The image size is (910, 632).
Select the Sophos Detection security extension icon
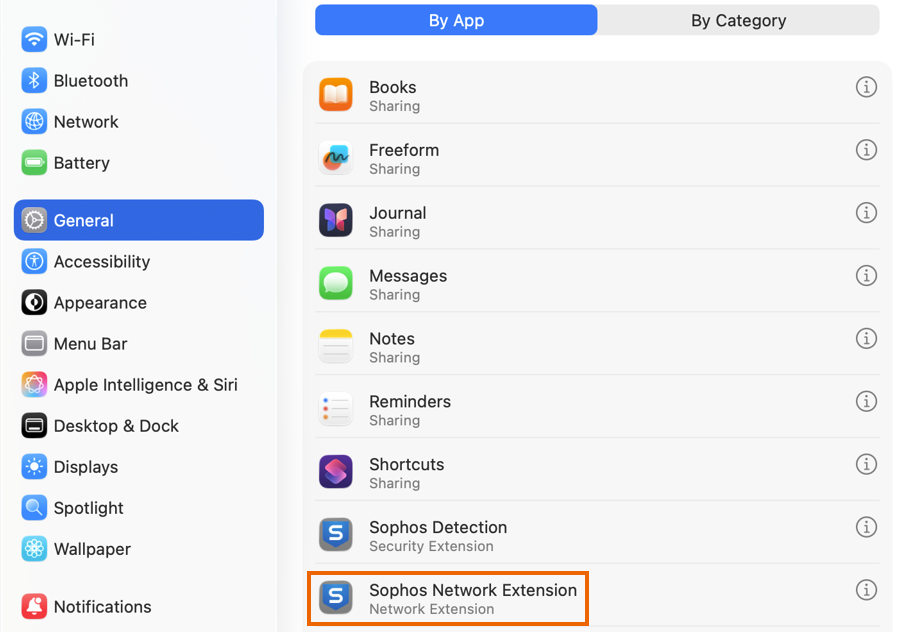335,535
